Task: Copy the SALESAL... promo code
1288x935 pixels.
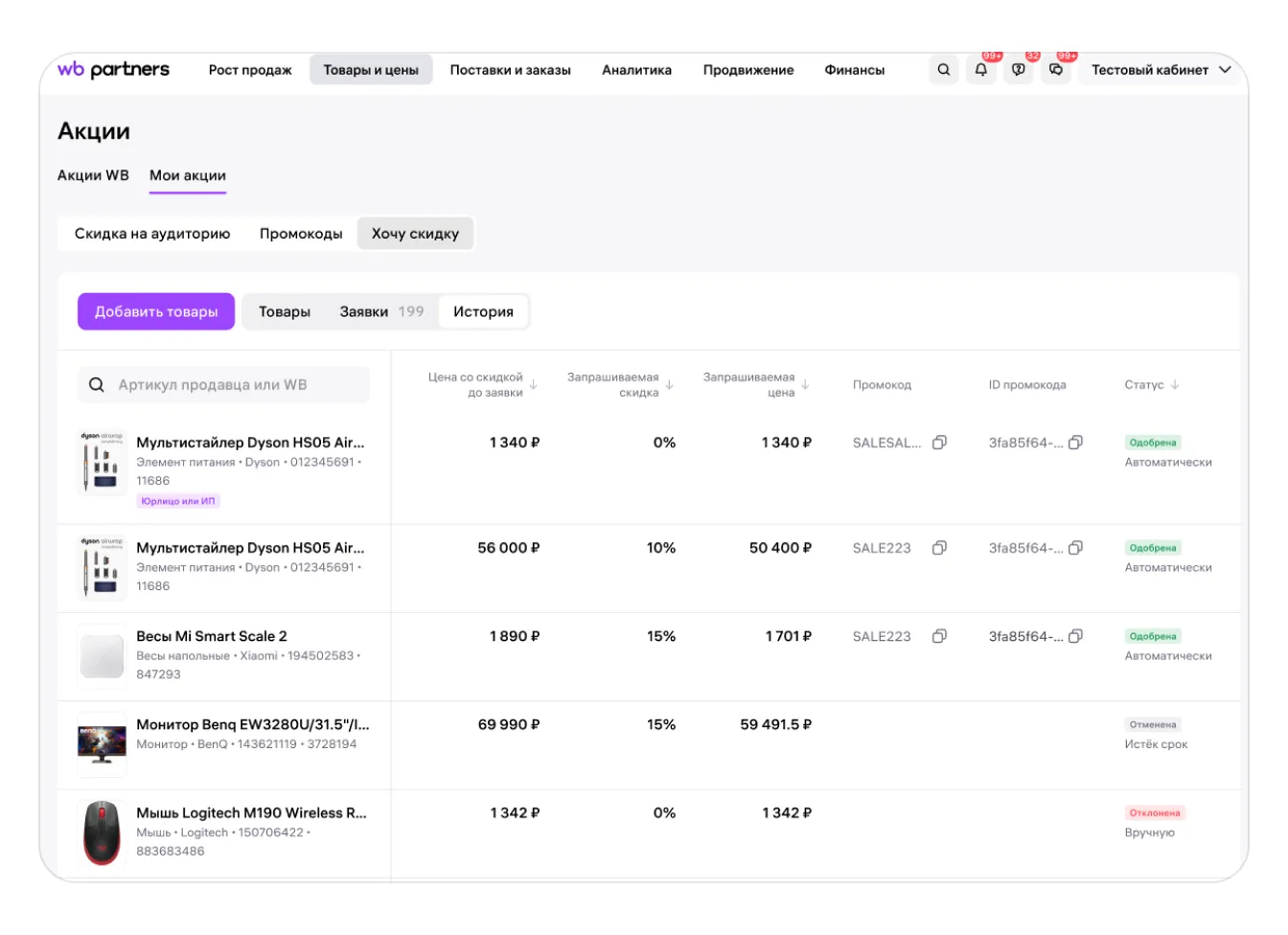Action: coord(940,443)
